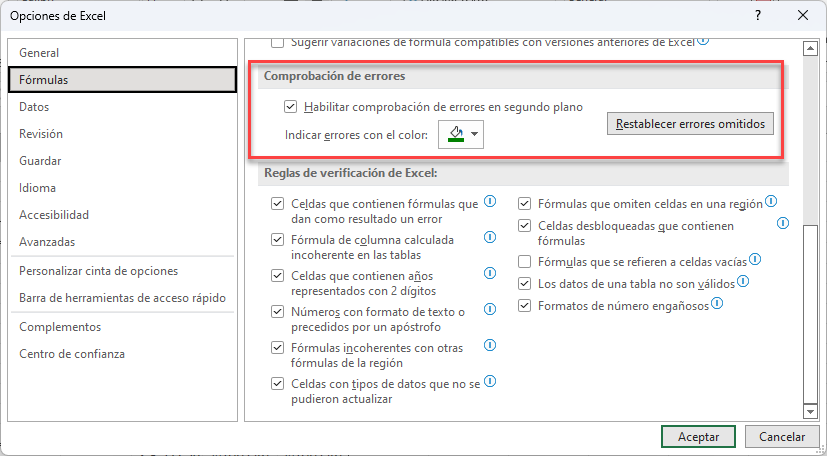Uncheck 'Los datos de una tabla no son válidos'
The height and width of the screenshot is (456, 827).
[524, 284]
